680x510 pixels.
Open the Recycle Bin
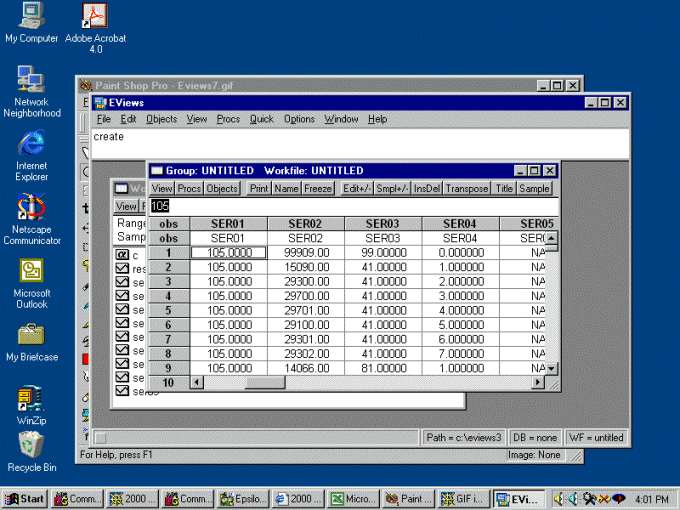tap(31, 444)
